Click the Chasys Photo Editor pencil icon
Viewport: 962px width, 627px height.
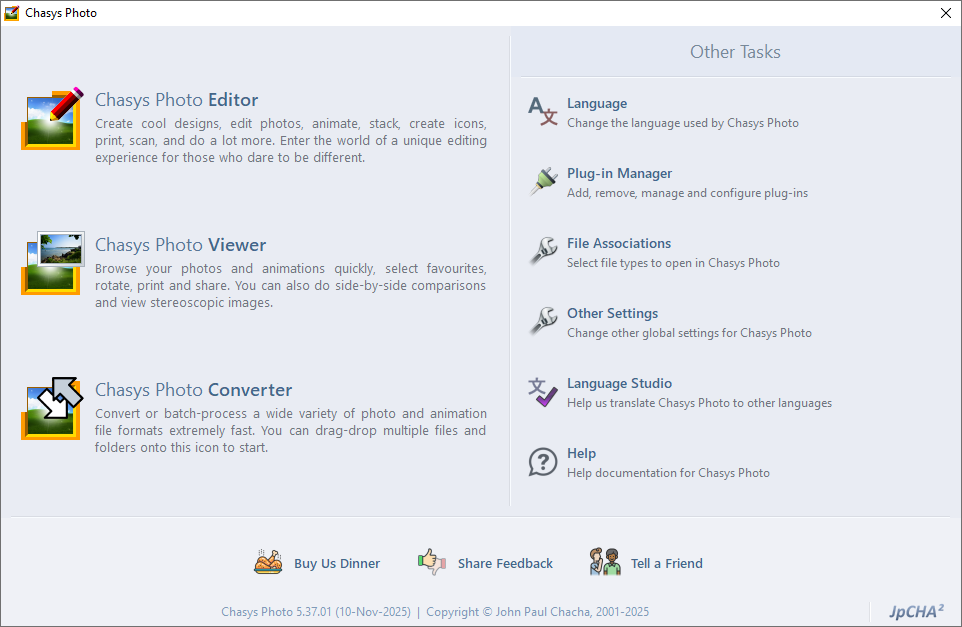click(51, 119)
